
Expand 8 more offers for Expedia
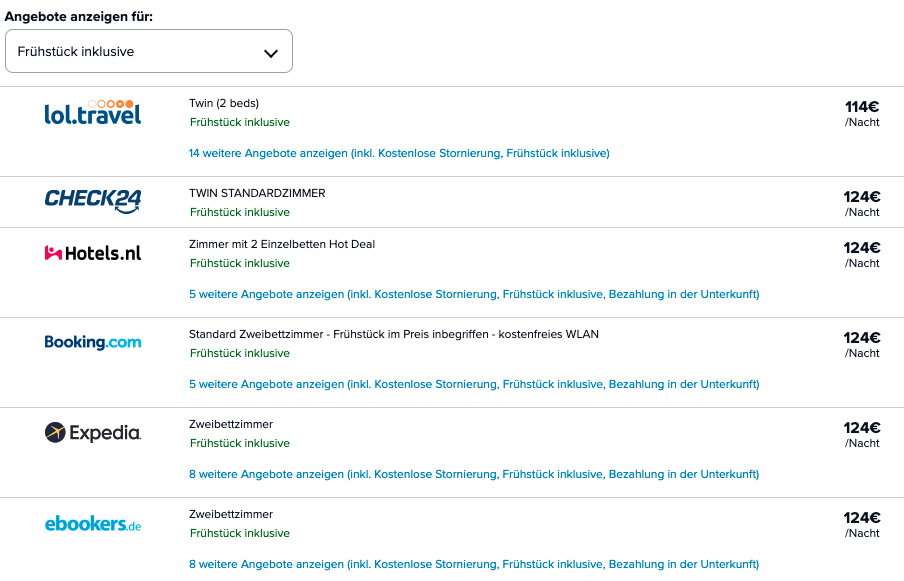(x=474, y=474)
